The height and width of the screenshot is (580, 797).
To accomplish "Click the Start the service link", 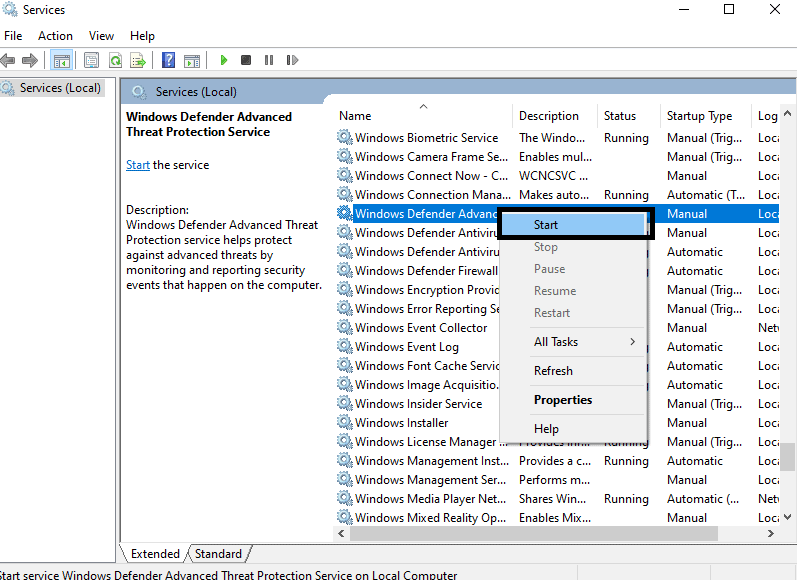I will click(138, 165).
